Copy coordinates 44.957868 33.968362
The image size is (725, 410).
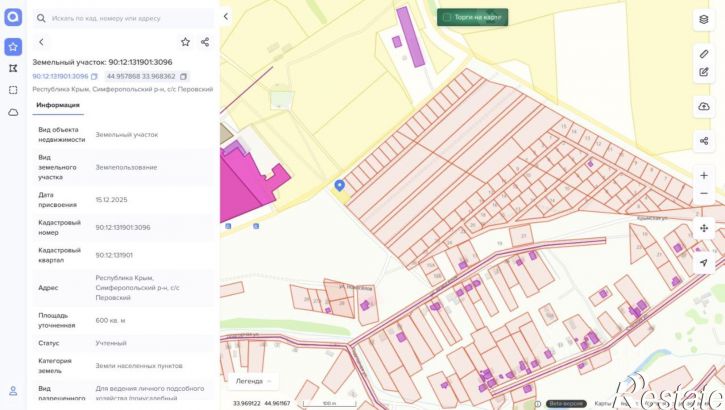tap(183, 76)
